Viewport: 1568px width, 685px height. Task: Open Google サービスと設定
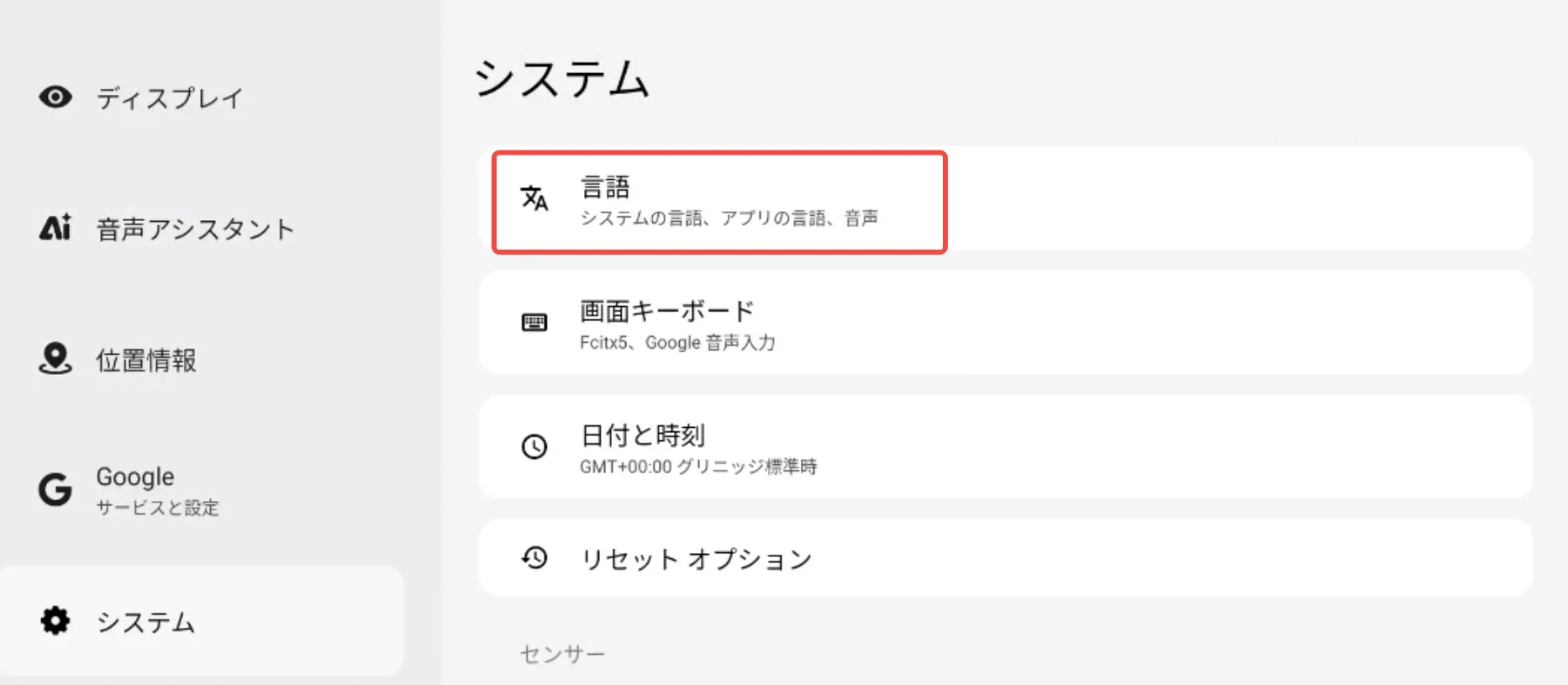[x=157, y=491]
